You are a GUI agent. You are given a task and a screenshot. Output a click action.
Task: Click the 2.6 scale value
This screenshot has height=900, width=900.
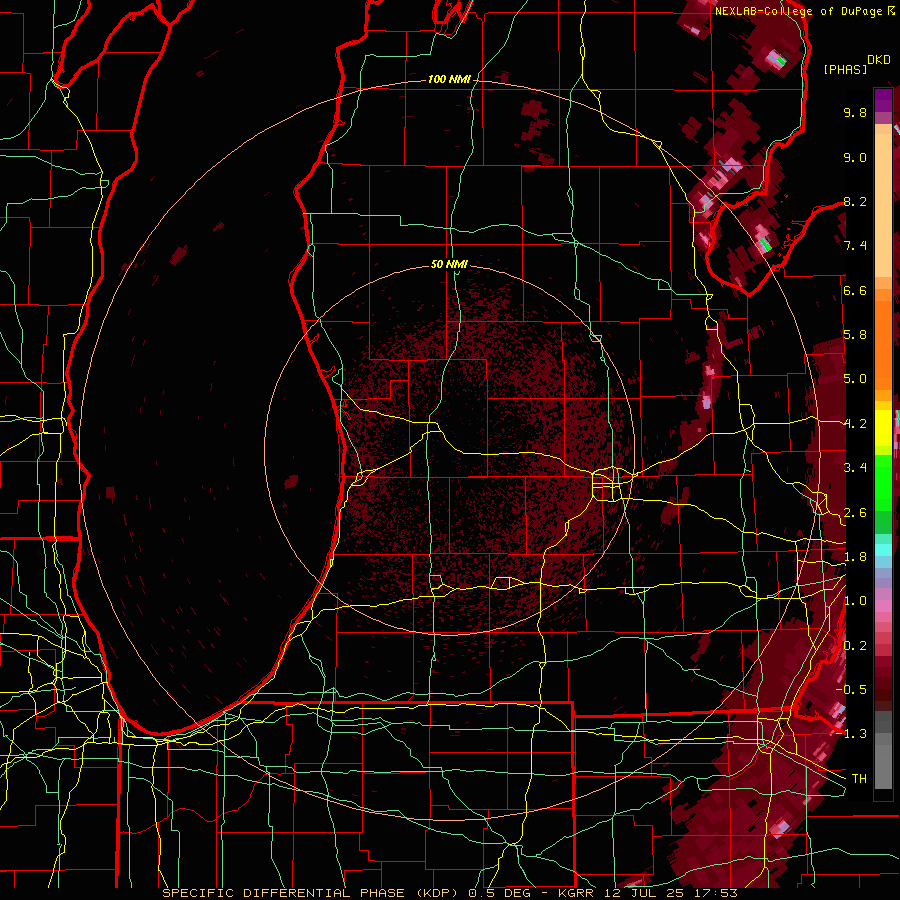pos(855,513)
